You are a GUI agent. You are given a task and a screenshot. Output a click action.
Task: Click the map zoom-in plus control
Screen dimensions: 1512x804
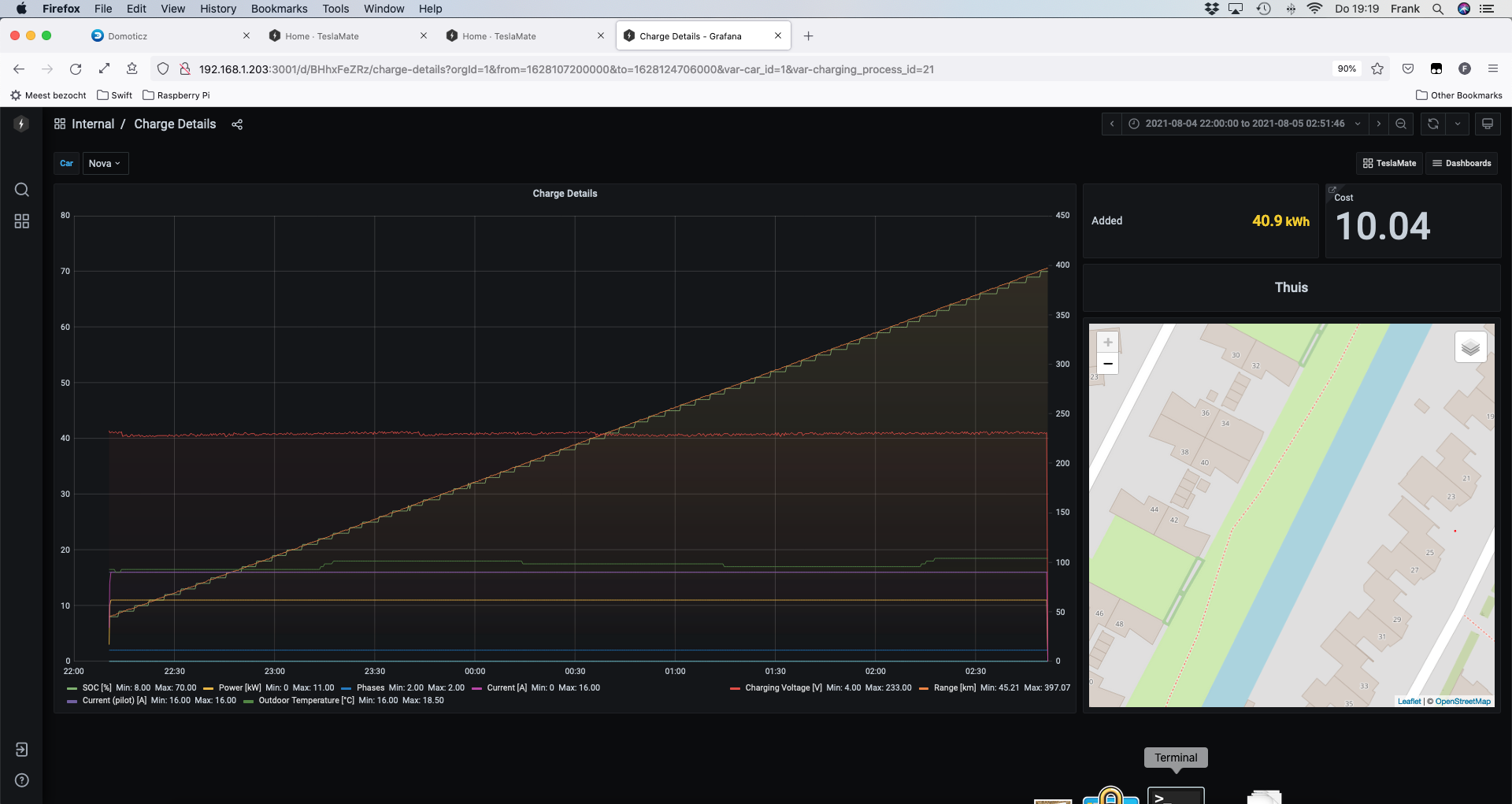(1108, 342)
